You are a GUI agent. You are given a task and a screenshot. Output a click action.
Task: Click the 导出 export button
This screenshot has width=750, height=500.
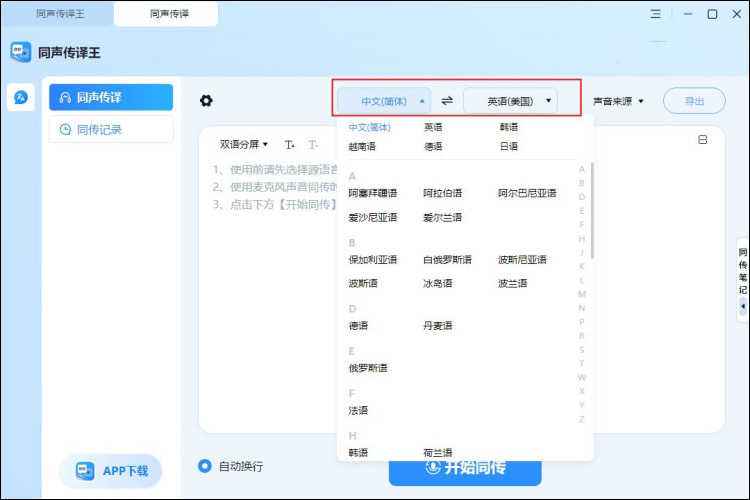tap(694, 101)
